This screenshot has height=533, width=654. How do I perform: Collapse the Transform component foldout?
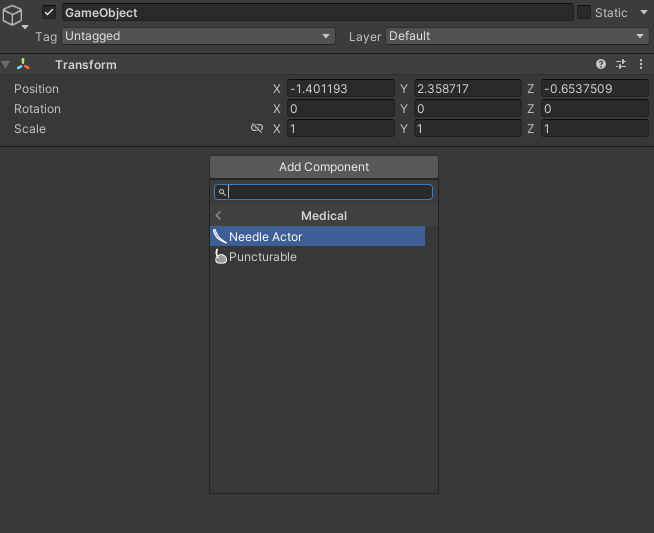[7, 65]
